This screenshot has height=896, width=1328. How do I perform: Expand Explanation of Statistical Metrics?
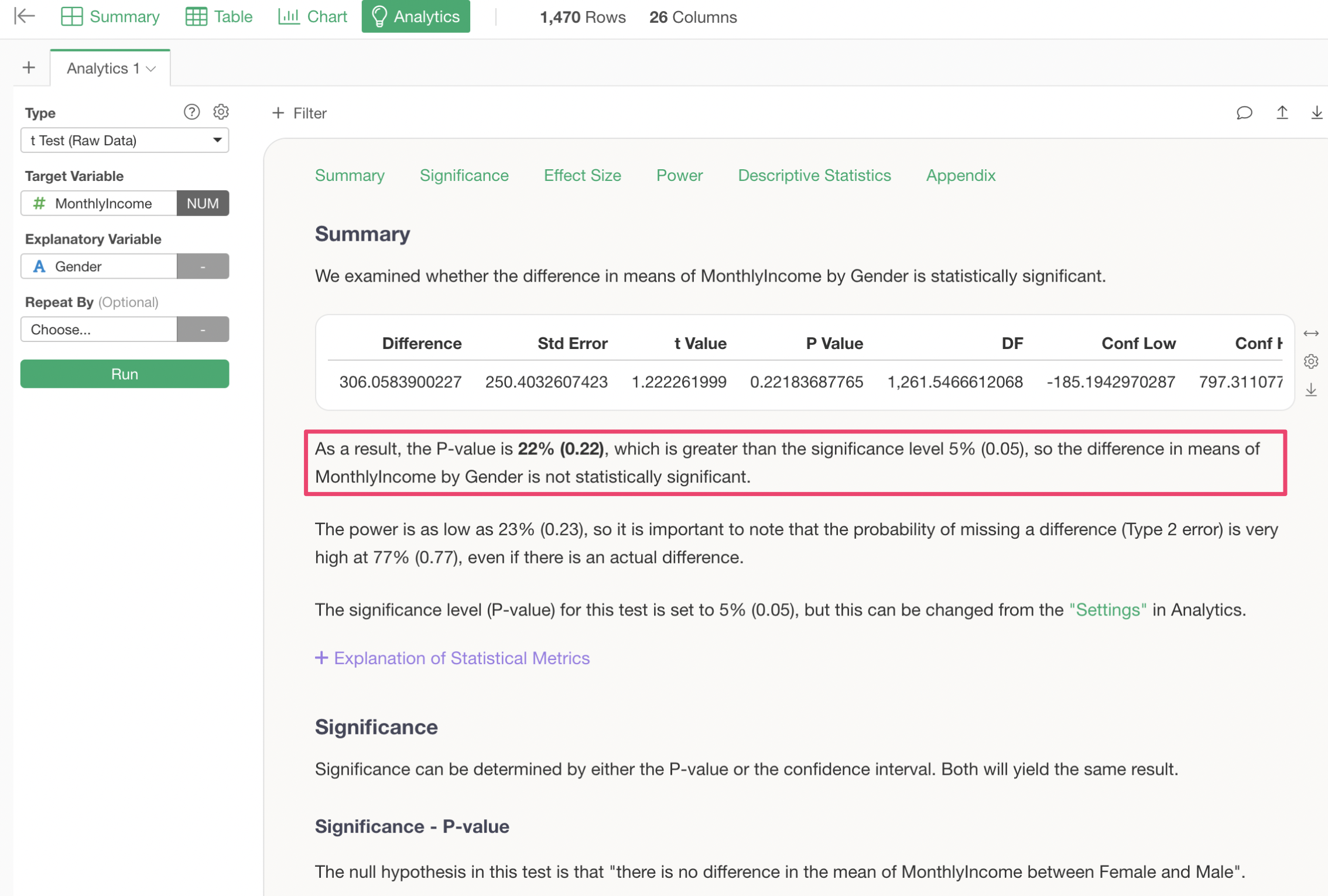tap(452, 658)
